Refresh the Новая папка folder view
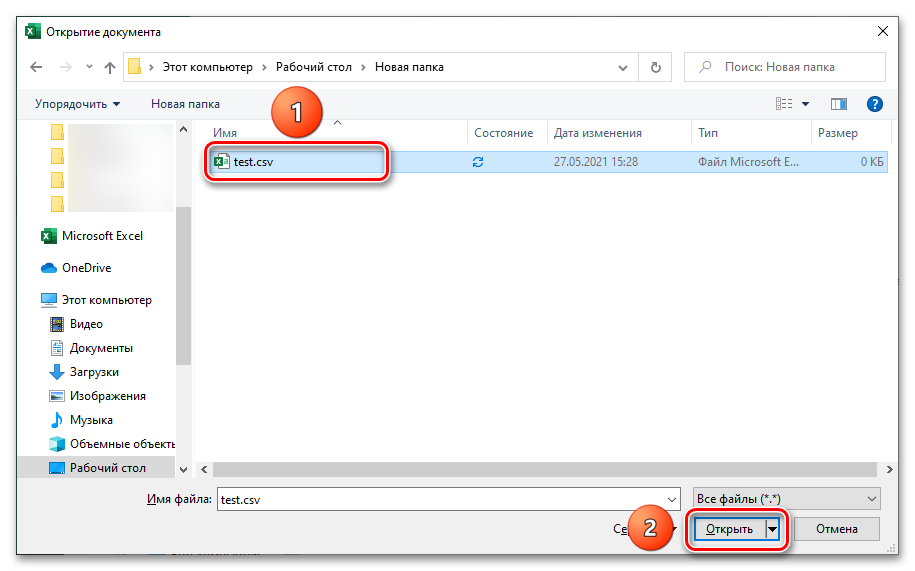The image size is (915, 571). tap(655, 67)
